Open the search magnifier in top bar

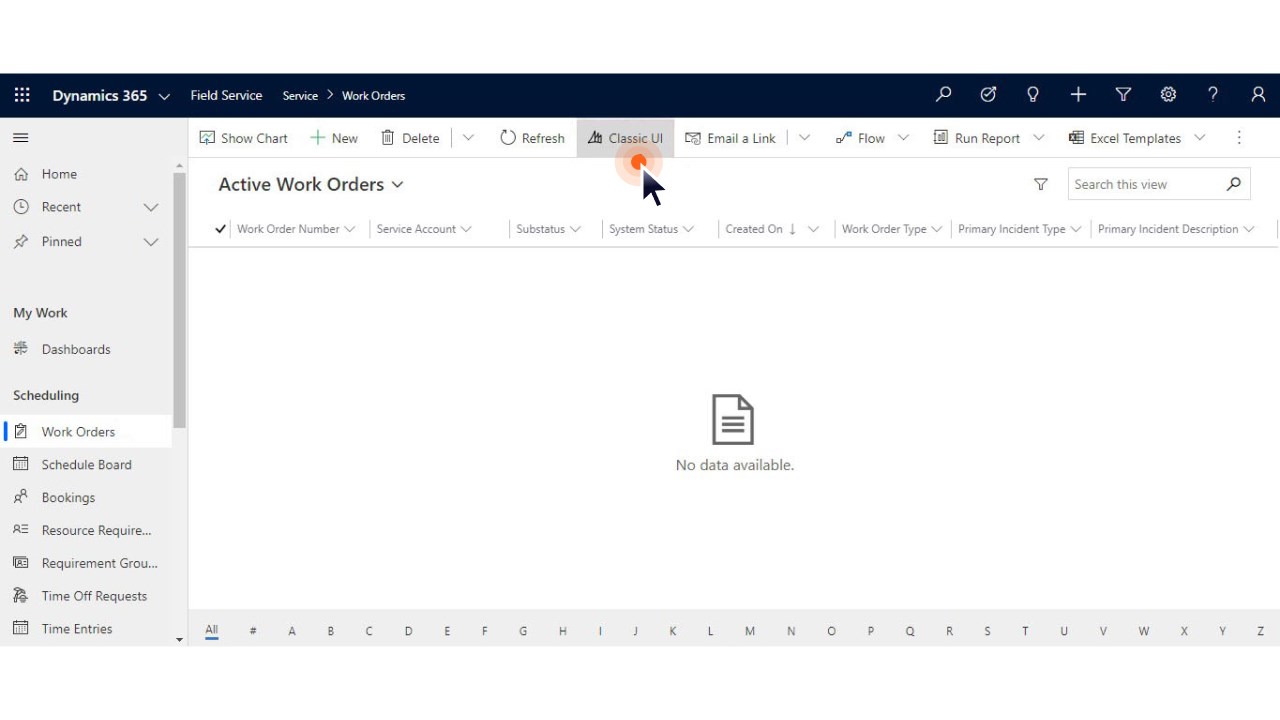click(x=943, y=95)
